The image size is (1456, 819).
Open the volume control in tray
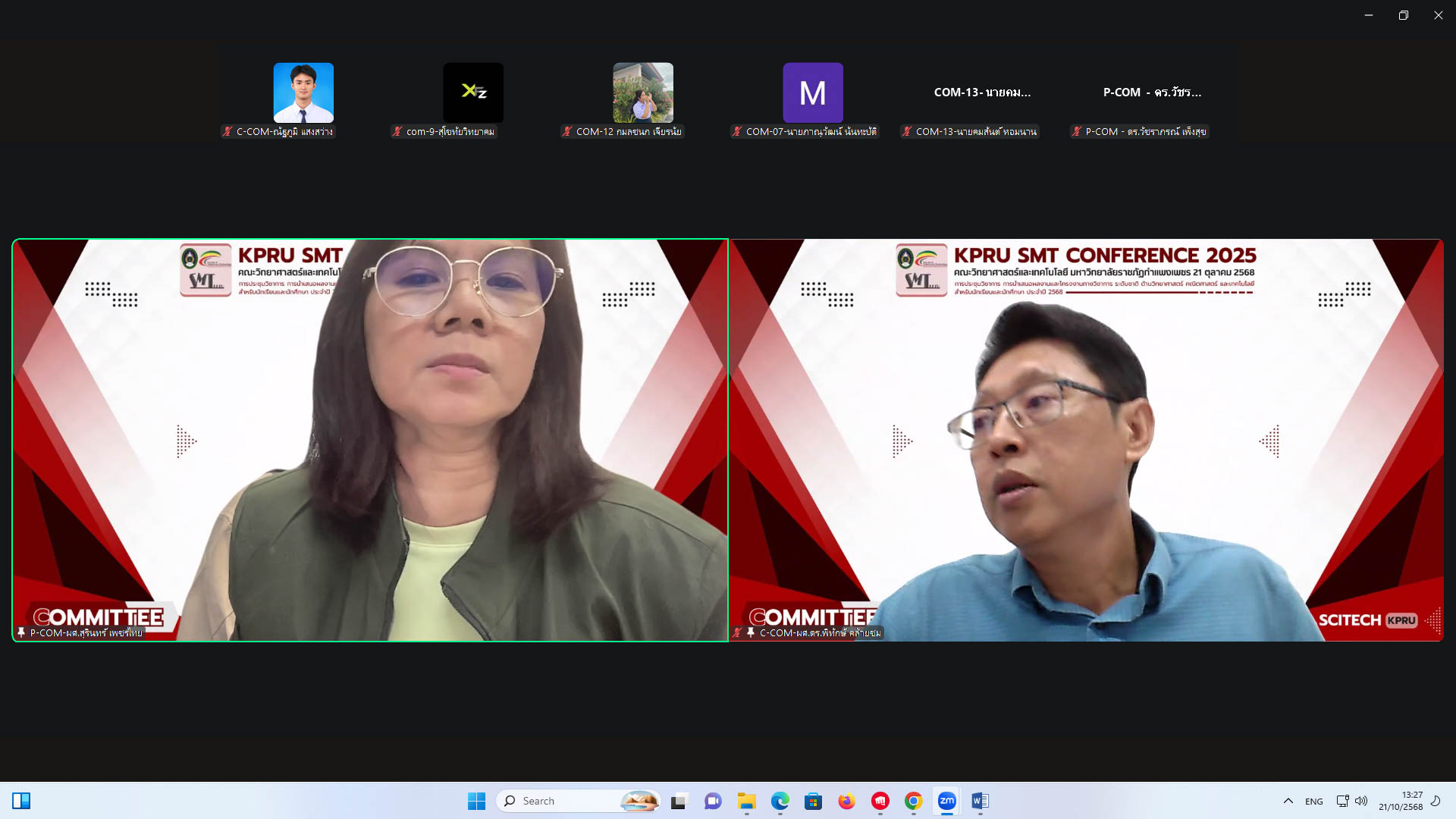point(1361,801)
